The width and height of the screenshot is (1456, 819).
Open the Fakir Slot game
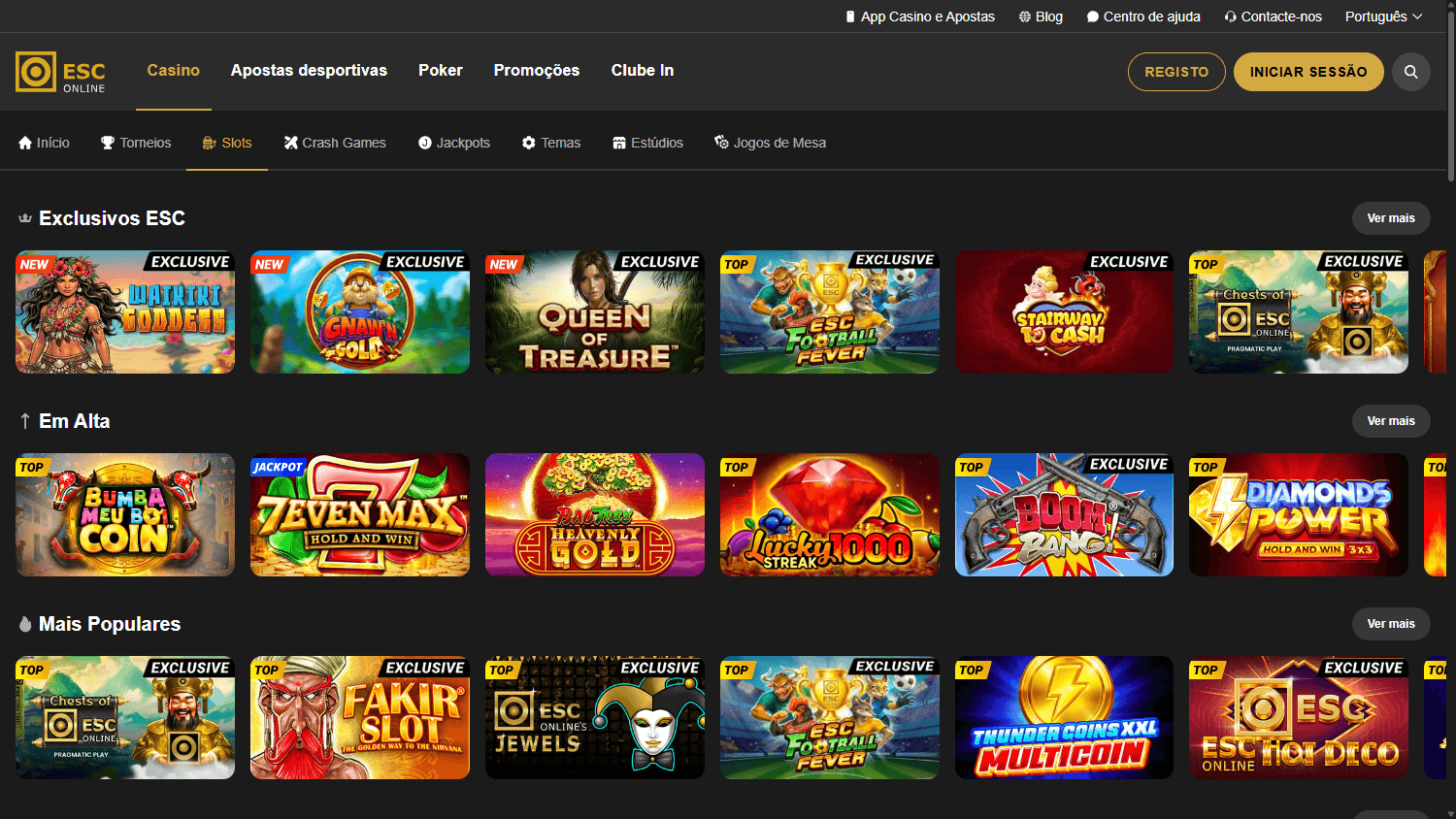point(360,718)
